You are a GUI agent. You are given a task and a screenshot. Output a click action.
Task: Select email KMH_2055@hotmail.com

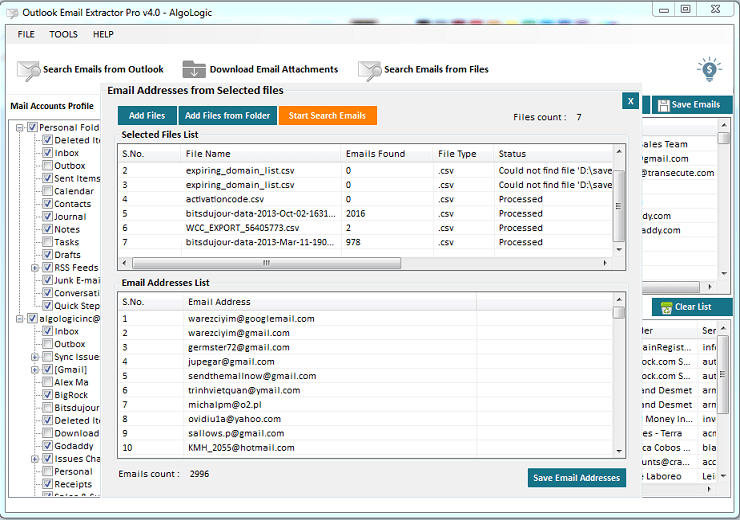click(x=366, y=448)
